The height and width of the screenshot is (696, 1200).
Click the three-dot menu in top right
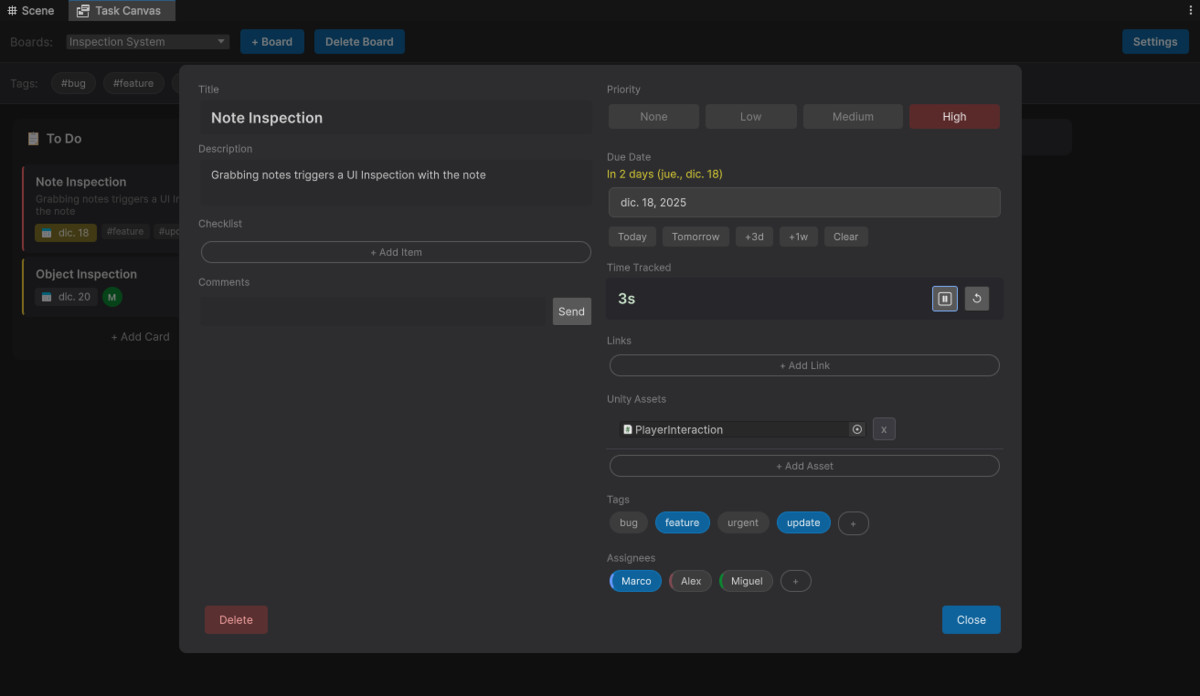click(x=1190, y=10)
